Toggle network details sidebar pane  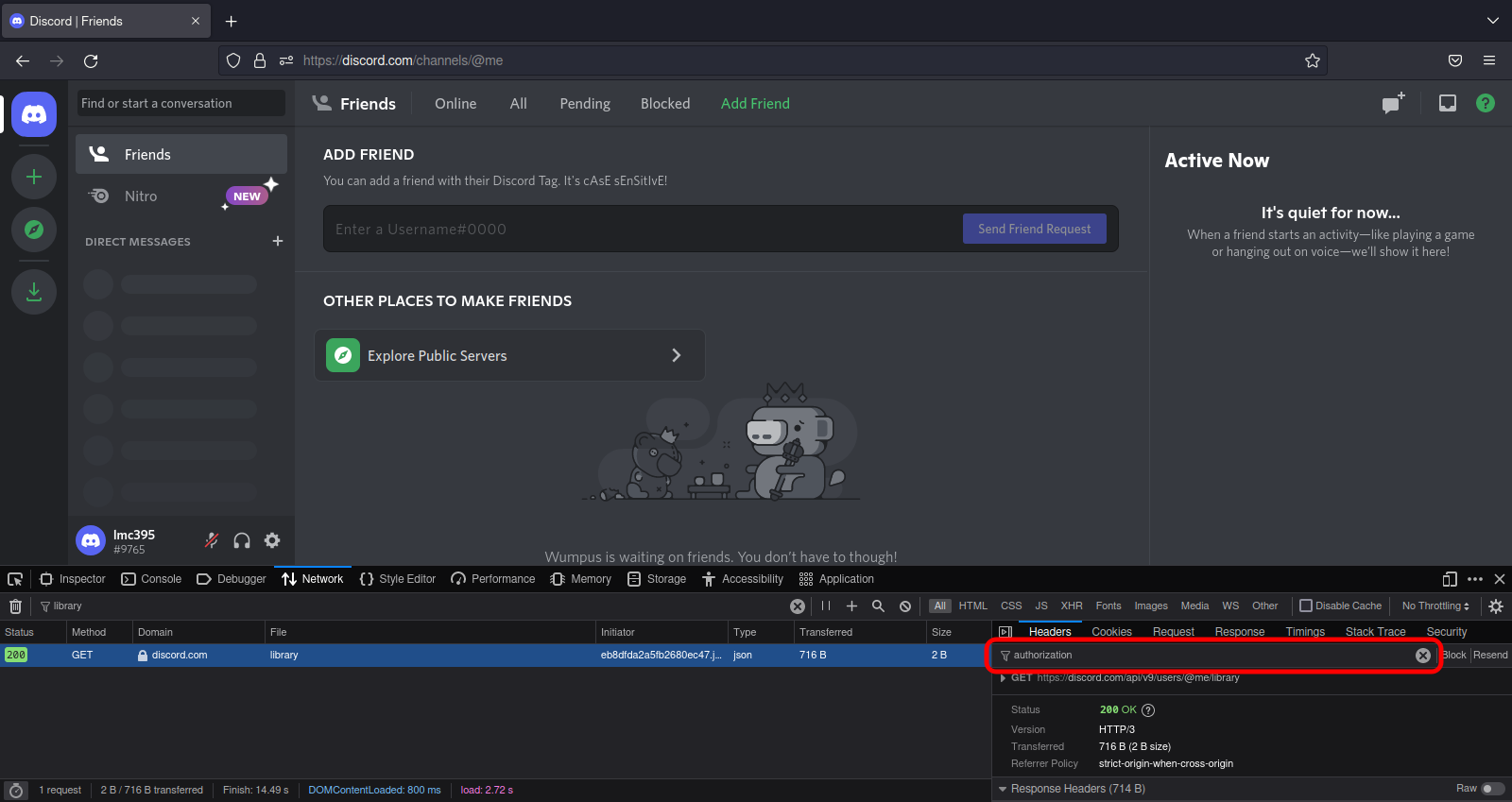(1005, 632)
